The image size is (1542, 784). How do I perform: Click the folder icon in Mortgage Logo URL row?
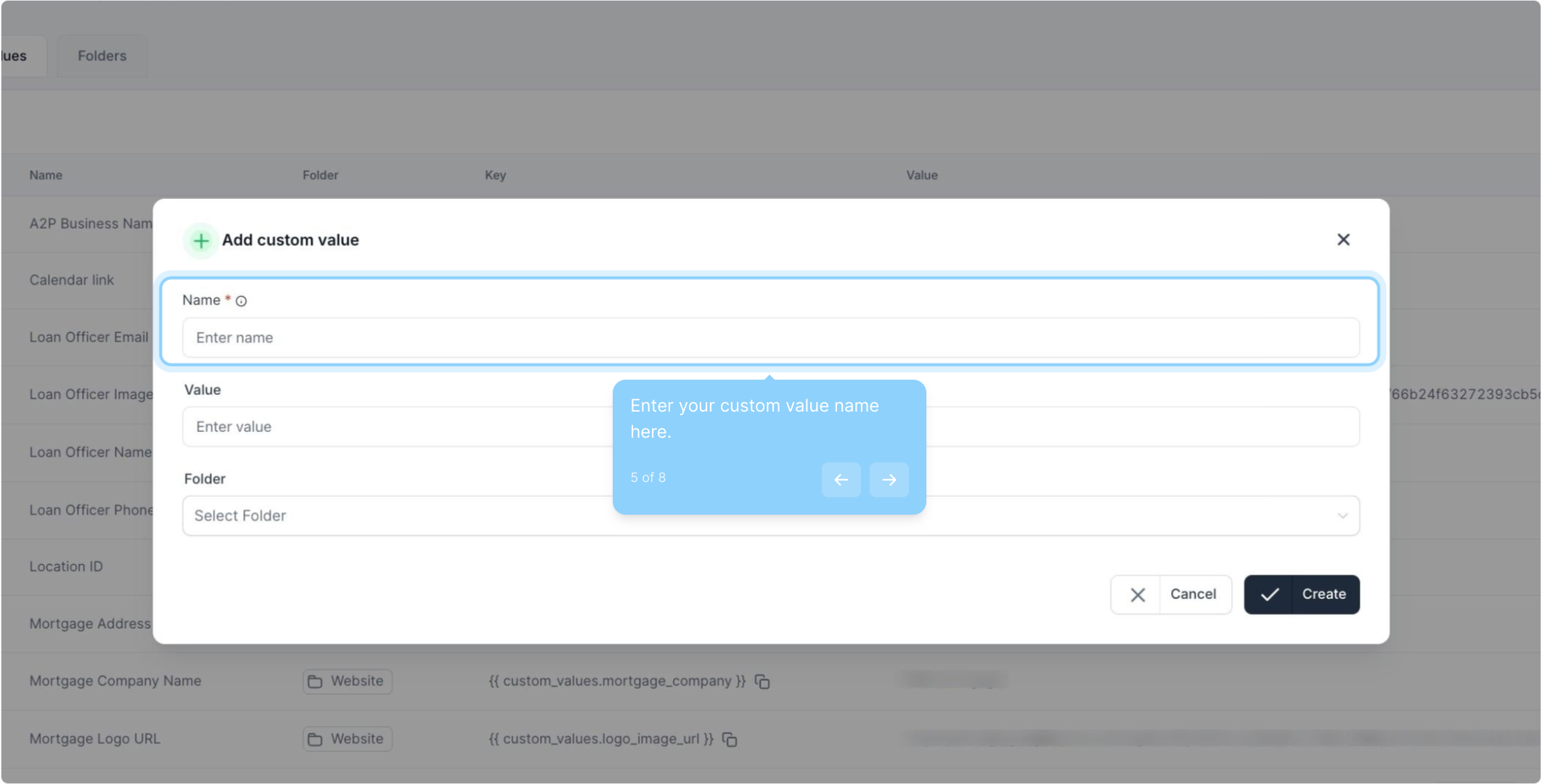click(315, 739)
